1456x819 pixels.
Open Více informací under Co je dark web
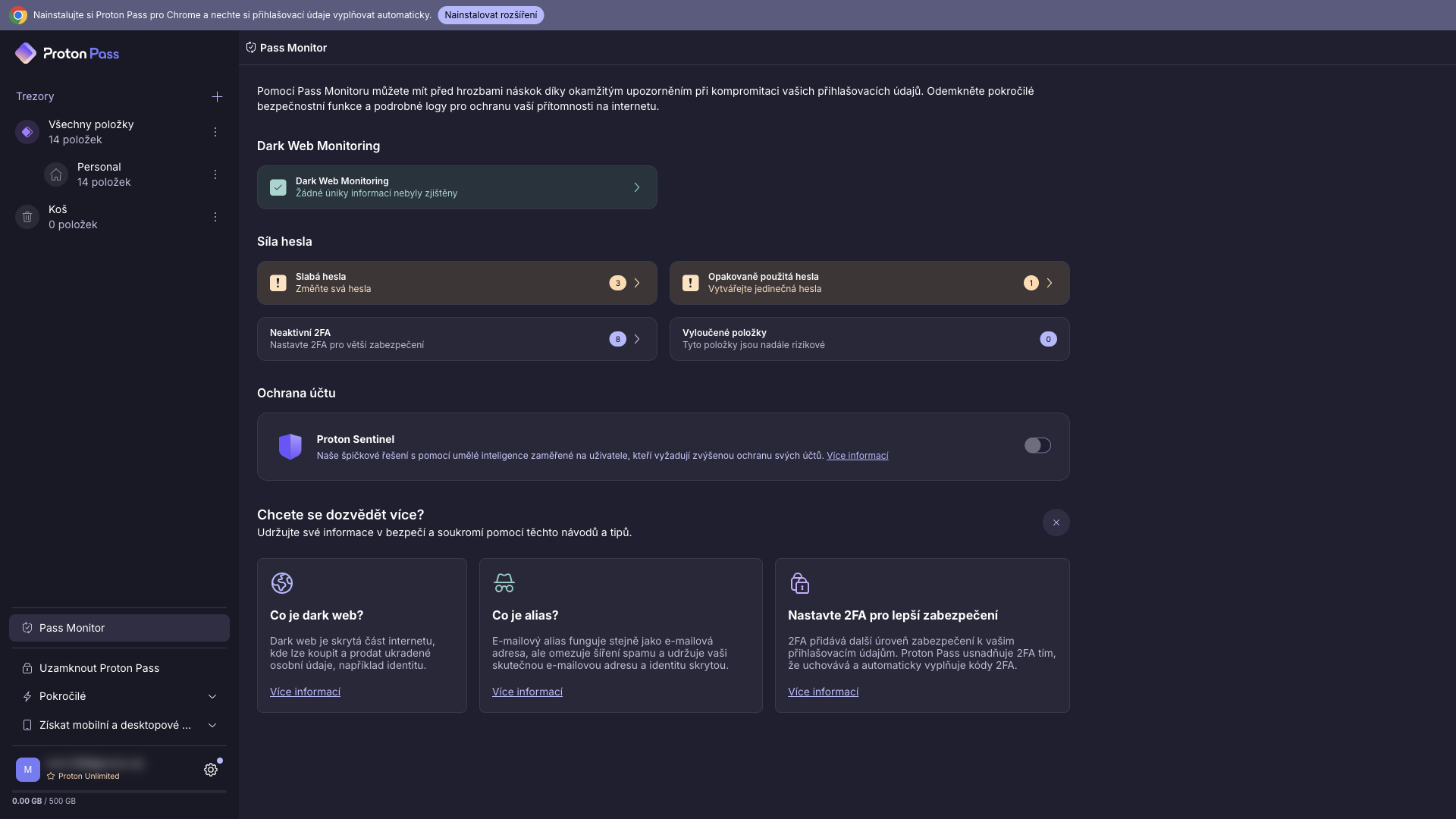coord(305,692)
